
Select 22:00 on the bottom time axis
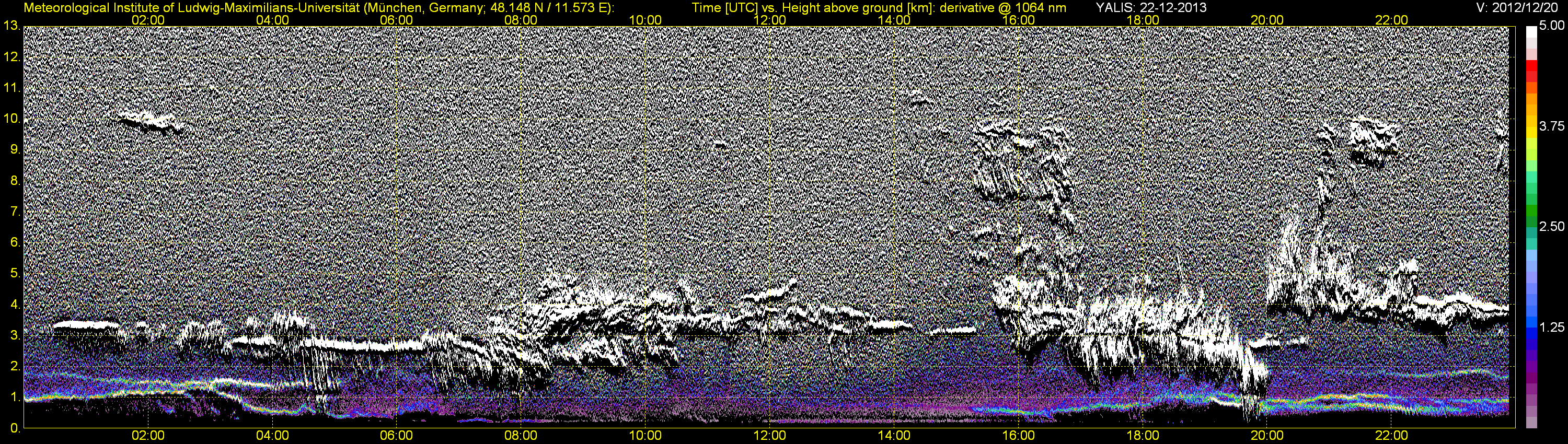(1391, 436)
